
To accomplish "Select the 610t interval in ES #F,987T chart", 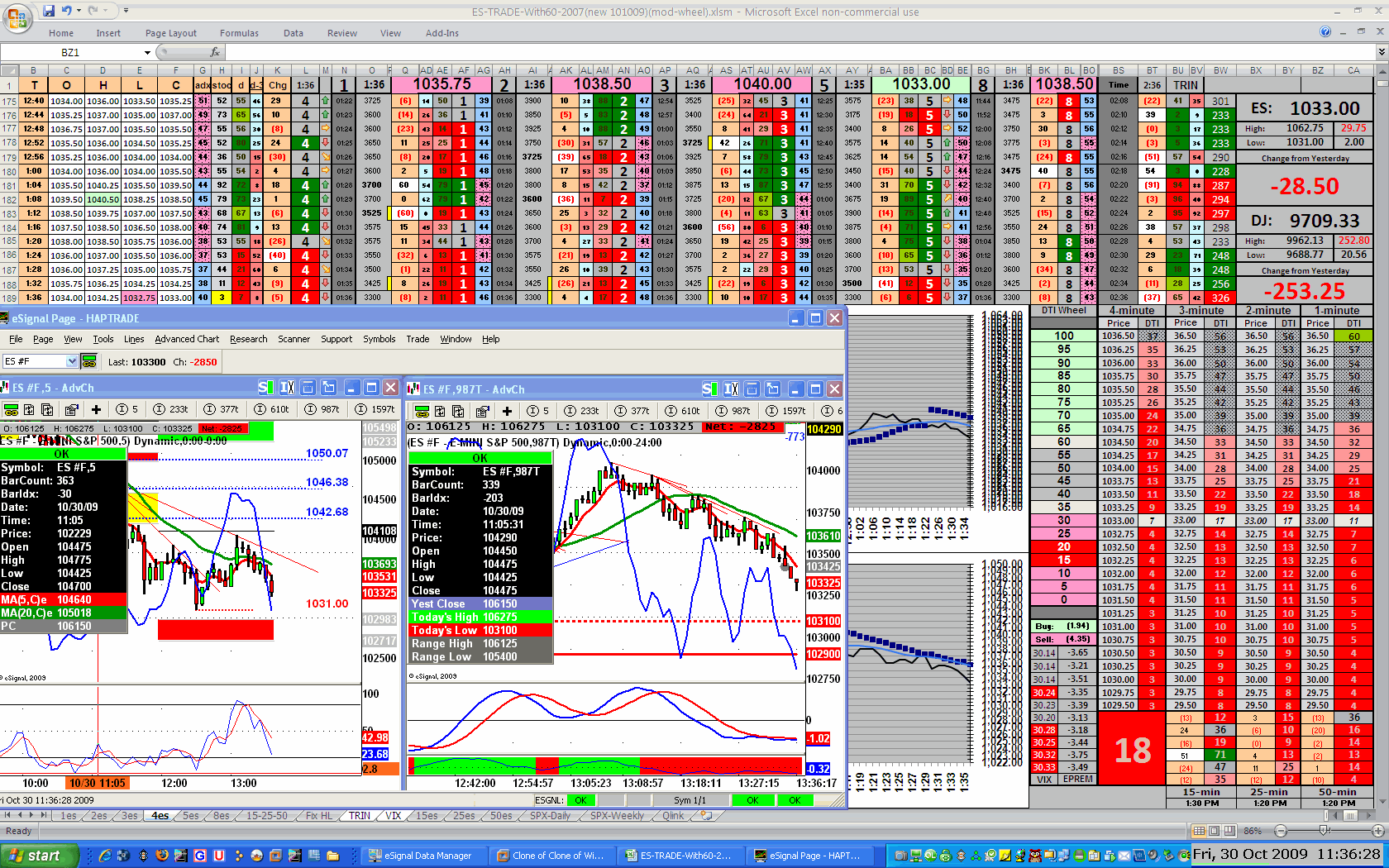I will pyautogui.click(x=684, y=411).
